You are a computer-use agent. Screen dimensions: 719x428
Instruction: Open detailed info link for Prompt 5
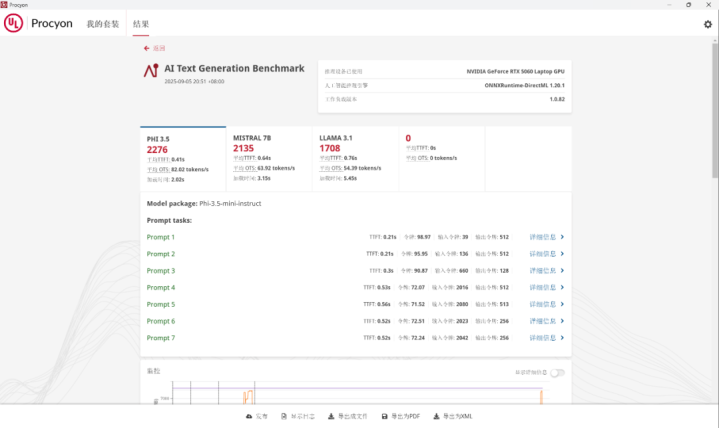(542, 304)
